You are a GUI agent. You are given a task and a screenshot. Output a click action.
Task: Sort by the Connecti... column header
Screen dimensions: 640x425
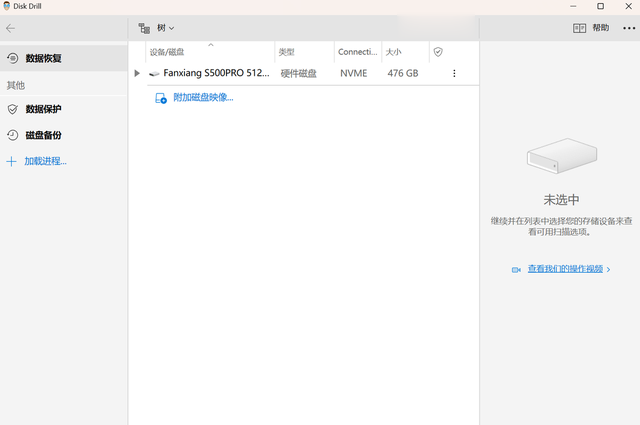click(358, 52)
